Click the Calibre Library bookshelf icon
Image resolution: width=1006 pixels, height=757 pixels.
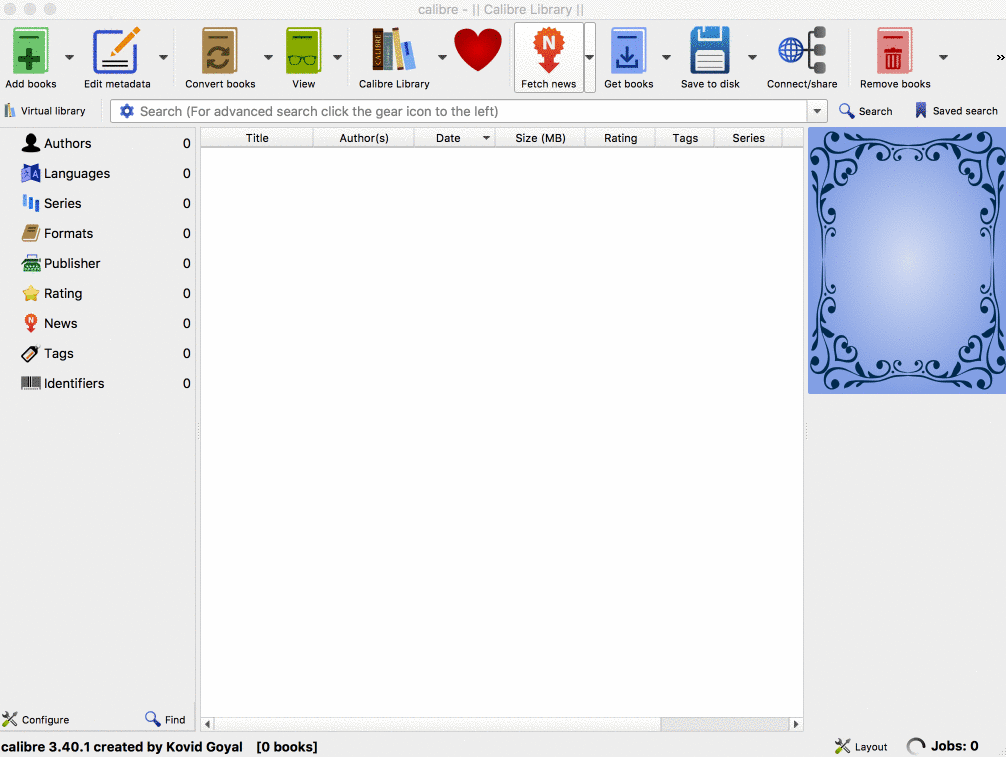[x=393, y=49]
